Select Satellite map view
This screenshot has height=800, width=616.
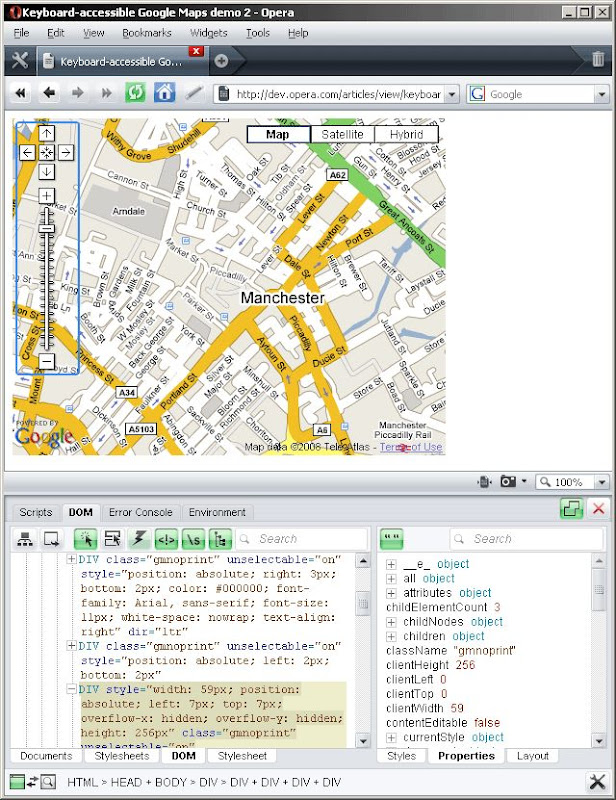point(342,135)
